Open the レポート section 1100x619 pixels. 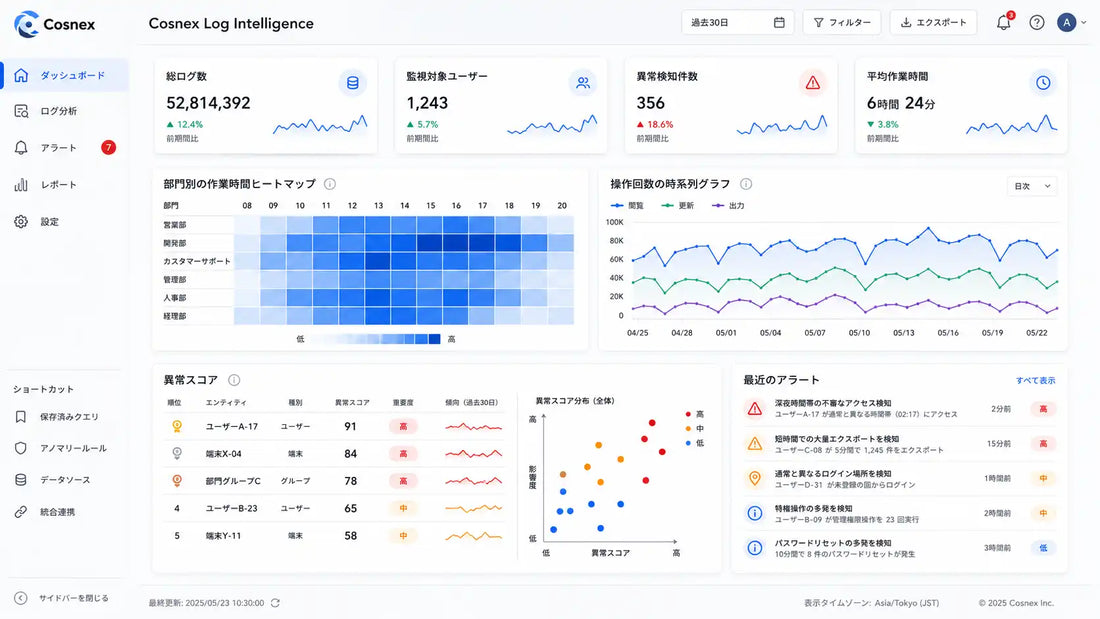pyautogui.click(x=65, y=185)
